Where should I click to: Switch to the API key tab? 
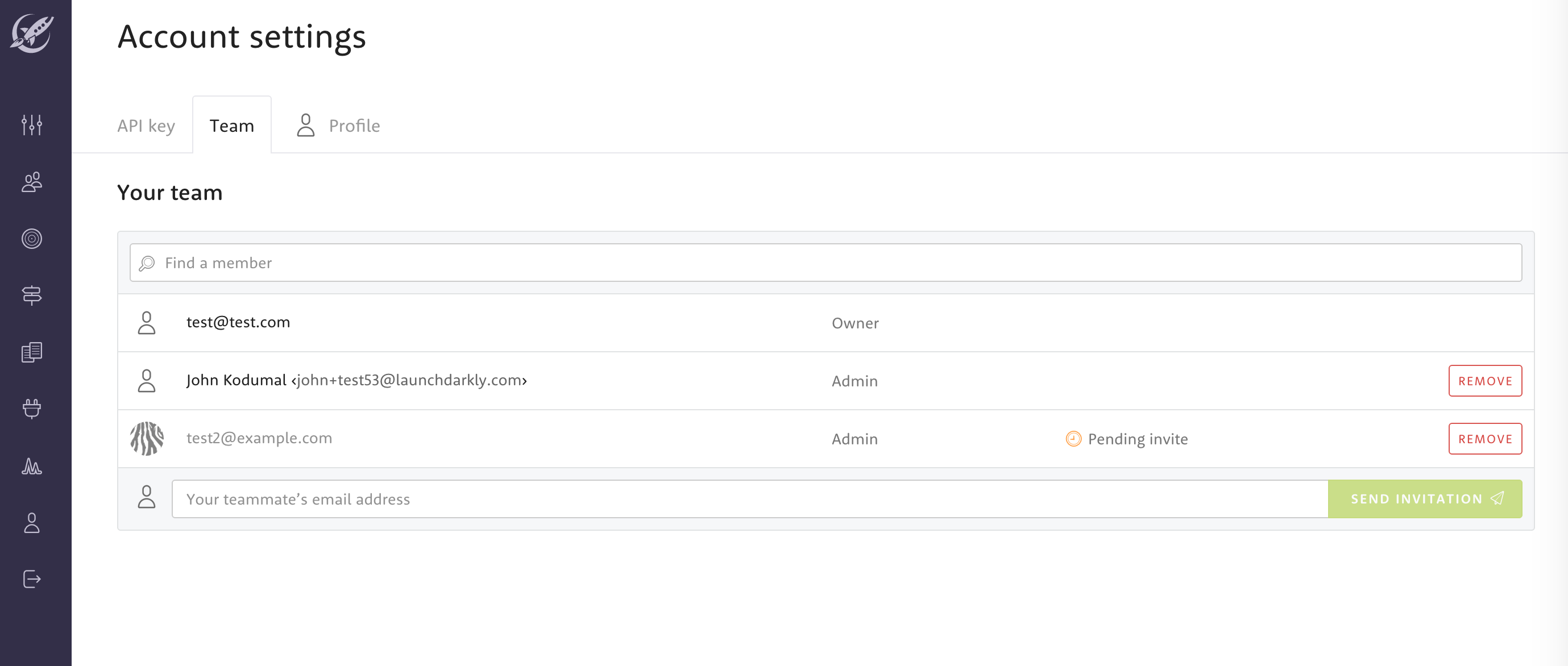tap(146, 125)
